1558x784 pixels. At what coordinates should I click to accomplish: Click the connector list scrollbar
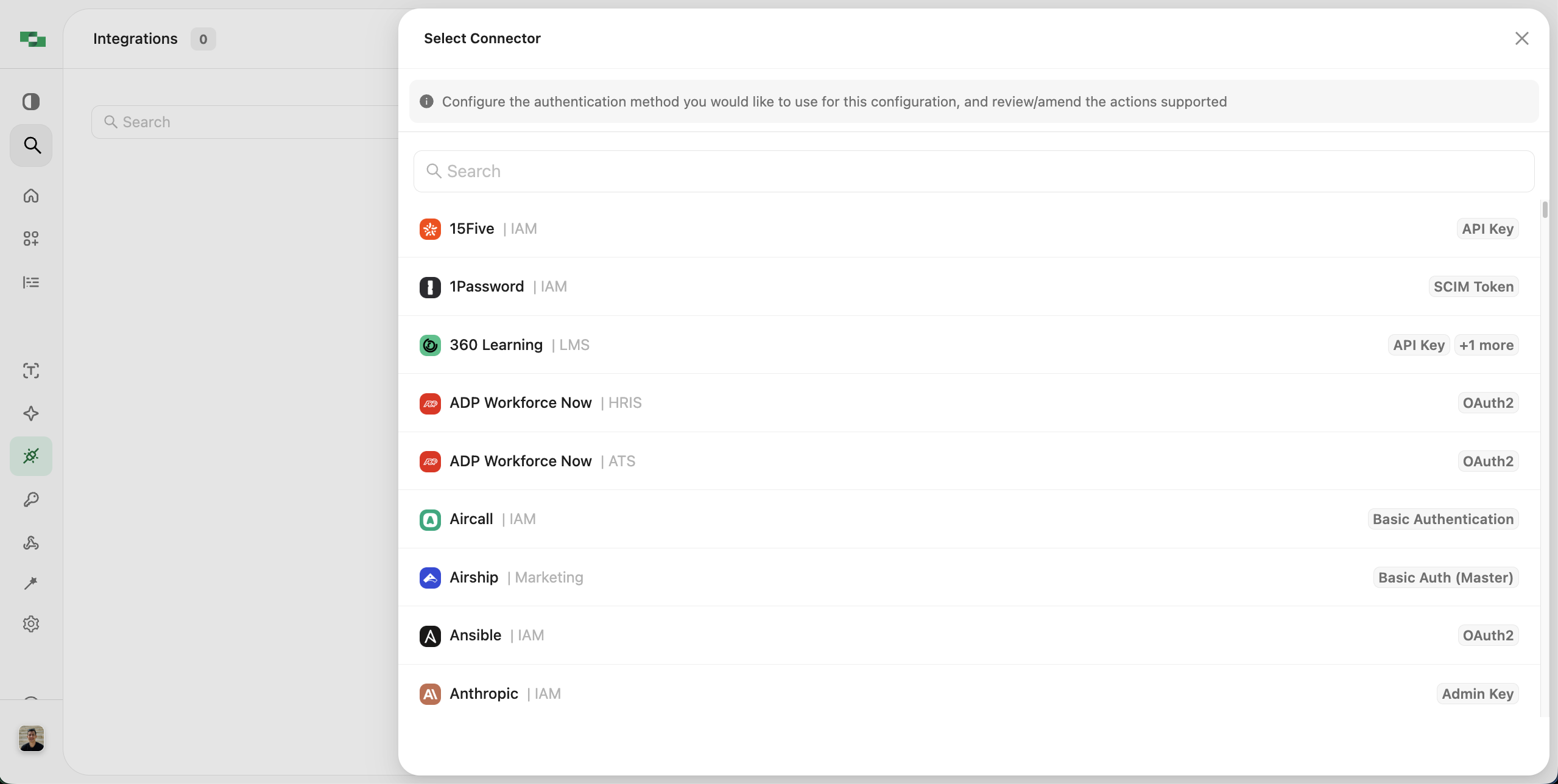tap(1545, 209)
